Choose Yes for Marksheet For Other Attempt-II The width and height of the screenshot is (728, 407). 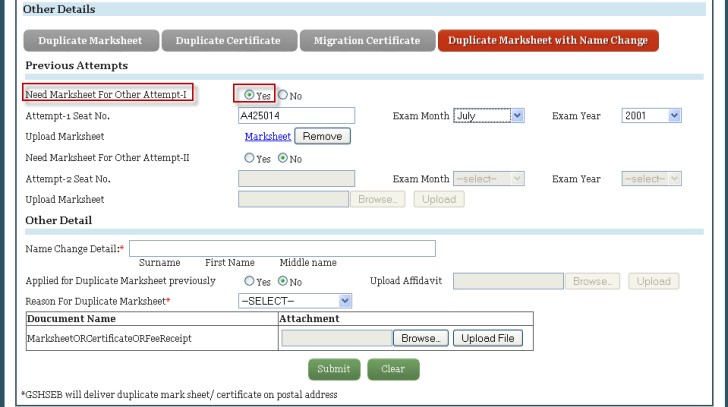(249, 158)
